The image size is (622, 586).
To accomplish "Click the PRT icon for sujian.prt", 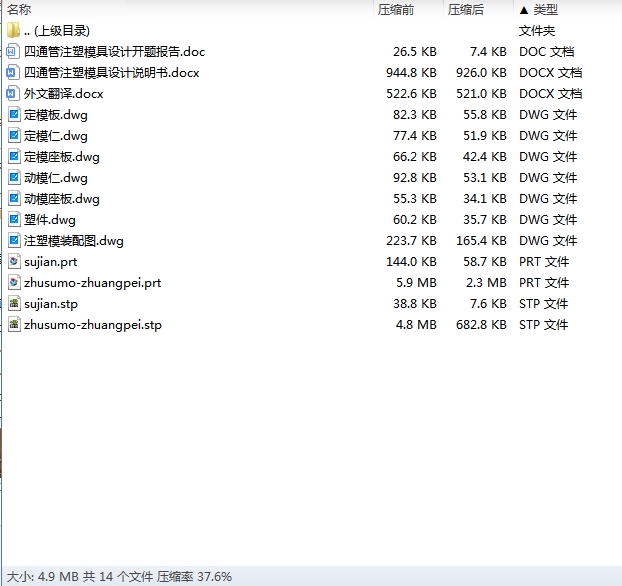I will [14, 262].
